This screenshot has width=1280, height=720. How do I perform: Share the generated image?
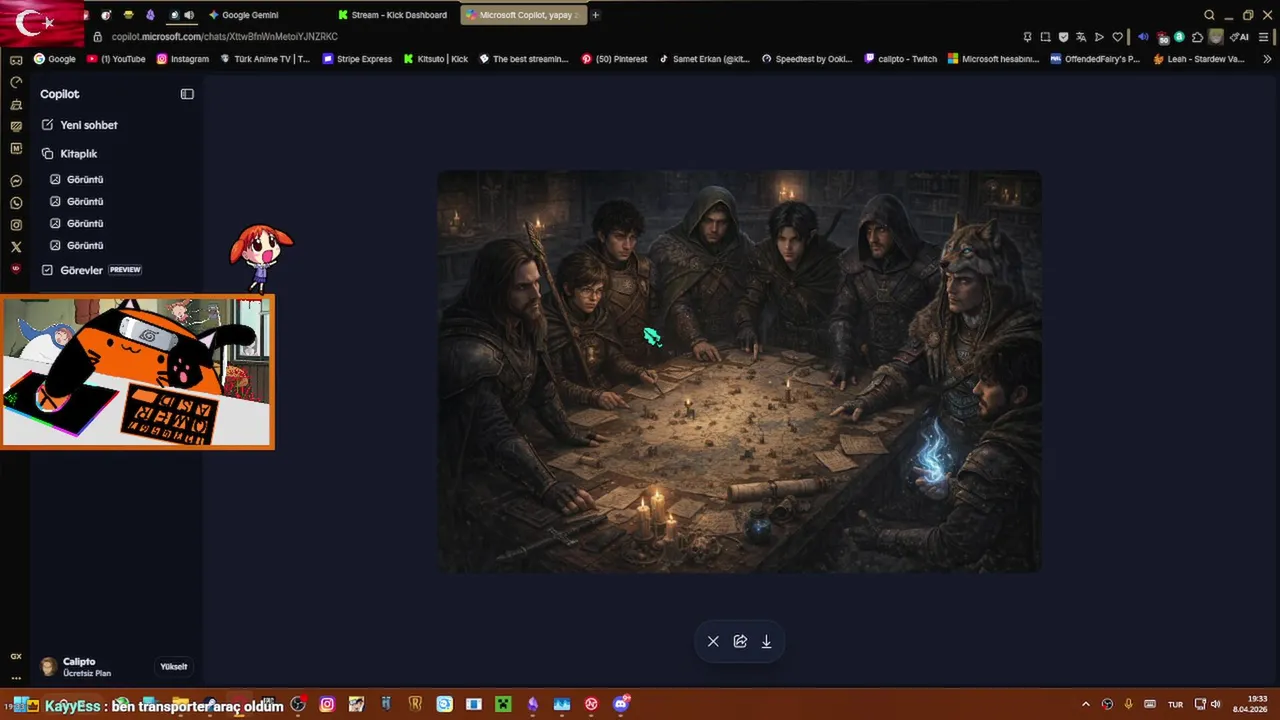point(740,642)
